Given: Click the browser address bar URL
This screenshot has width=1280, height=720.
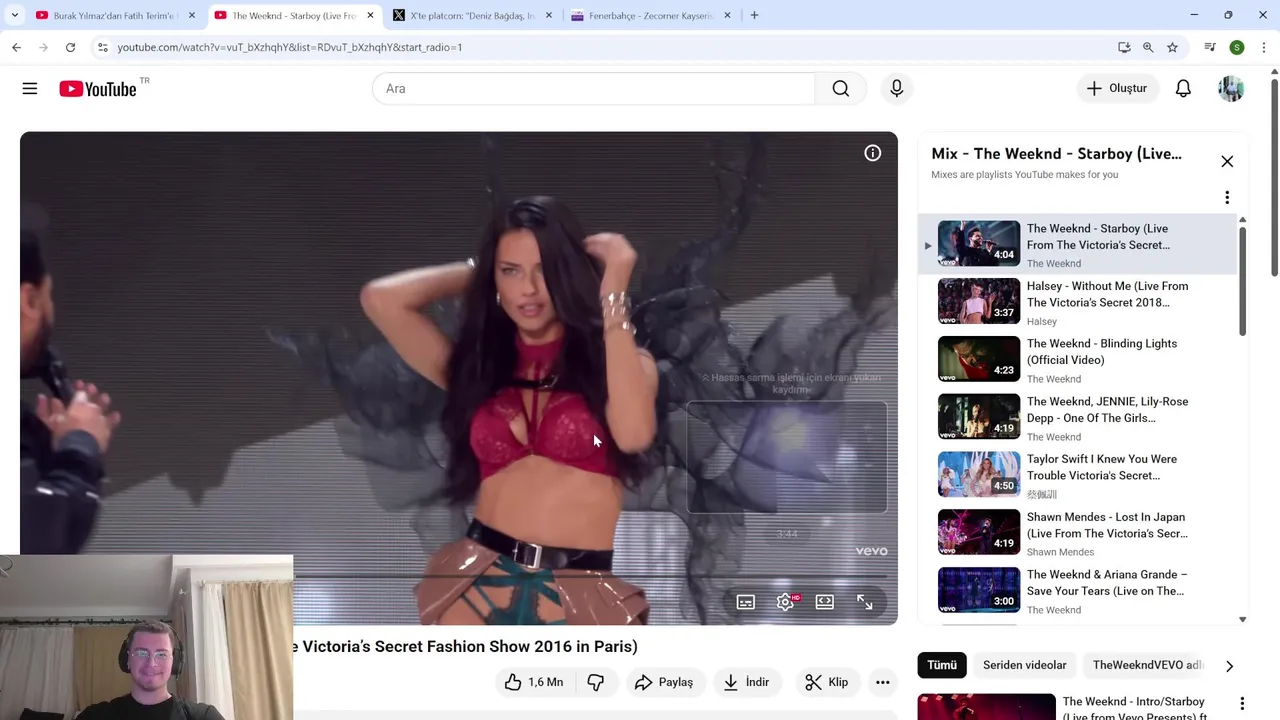Looking at the screenshot, I should 290,47.
